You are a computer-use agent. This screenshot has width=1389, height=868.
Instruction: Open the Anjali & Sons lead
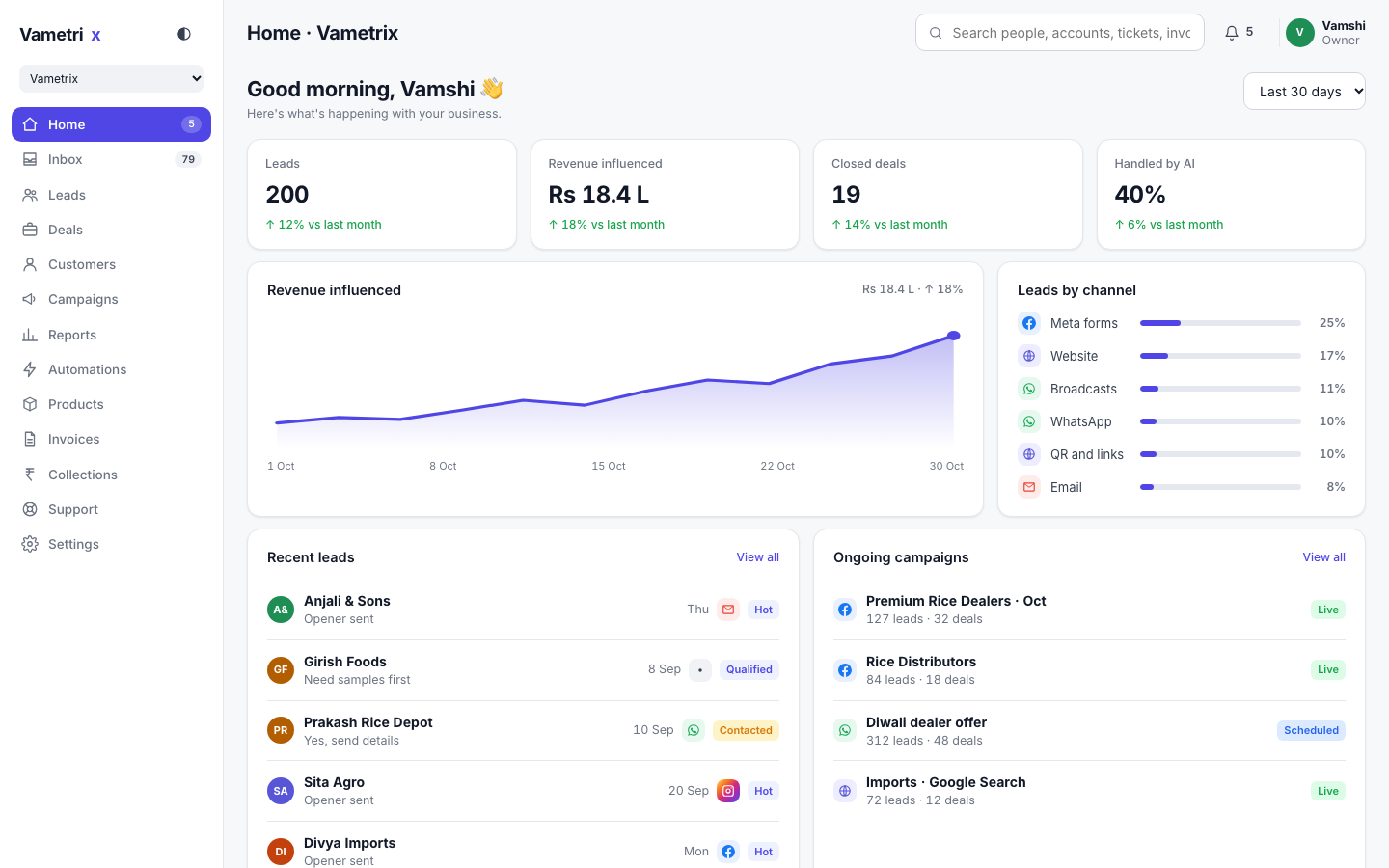tap(523, 610)
